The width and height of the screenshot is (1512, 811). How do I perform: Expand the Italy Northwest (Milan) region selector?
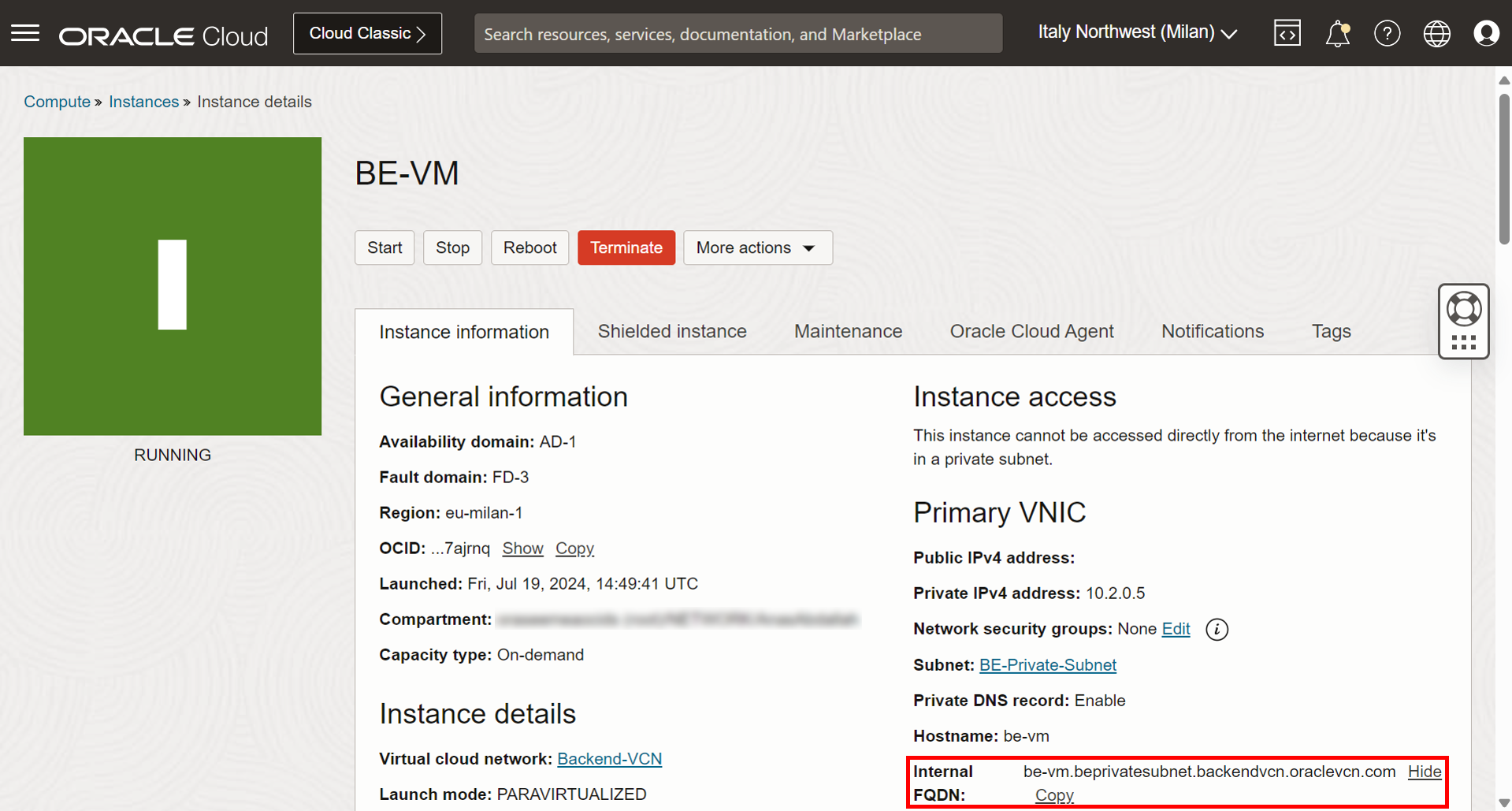[x=1137, y=32]
